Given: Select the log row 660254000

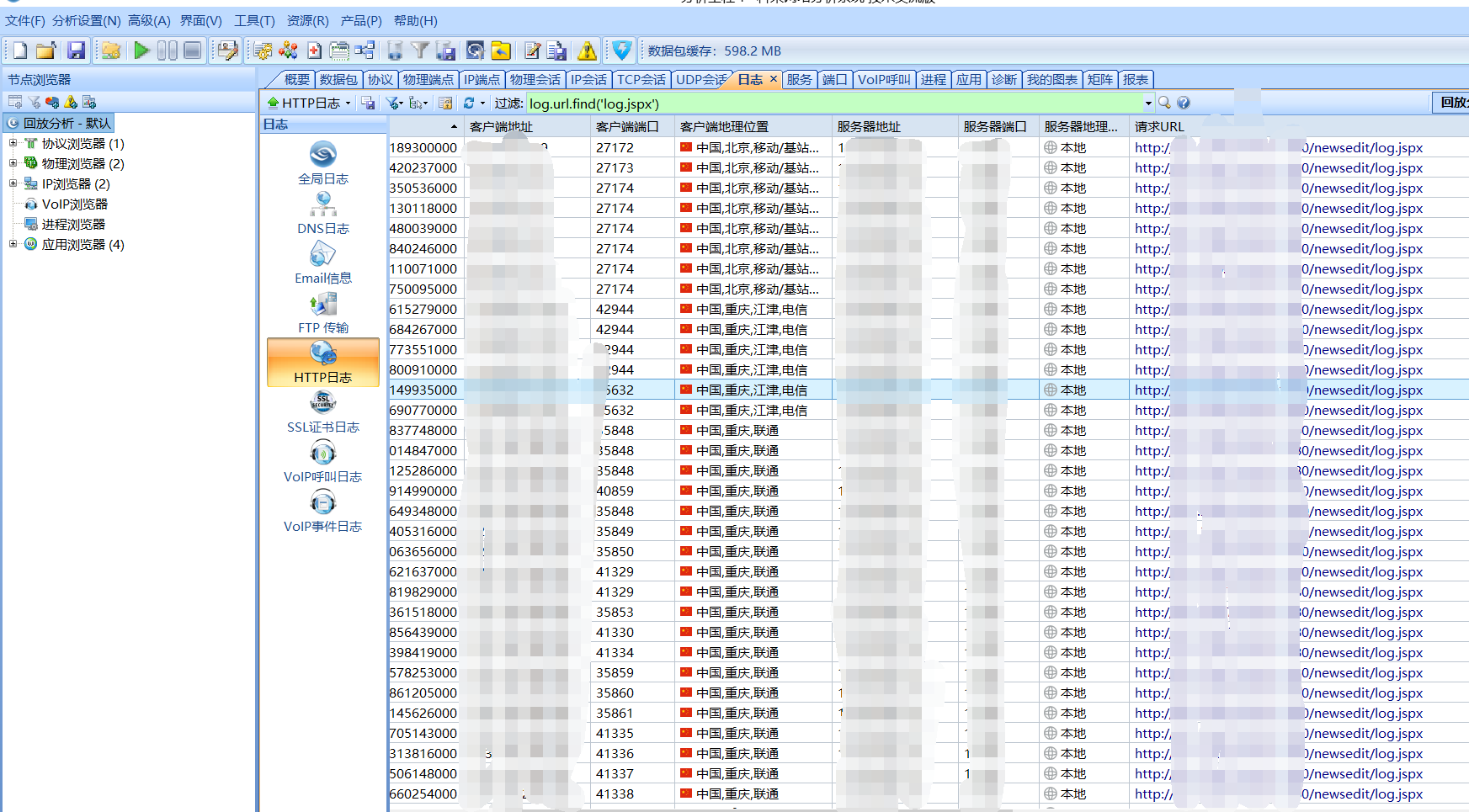Looking at the screenshot, I should tap(929, 793).
